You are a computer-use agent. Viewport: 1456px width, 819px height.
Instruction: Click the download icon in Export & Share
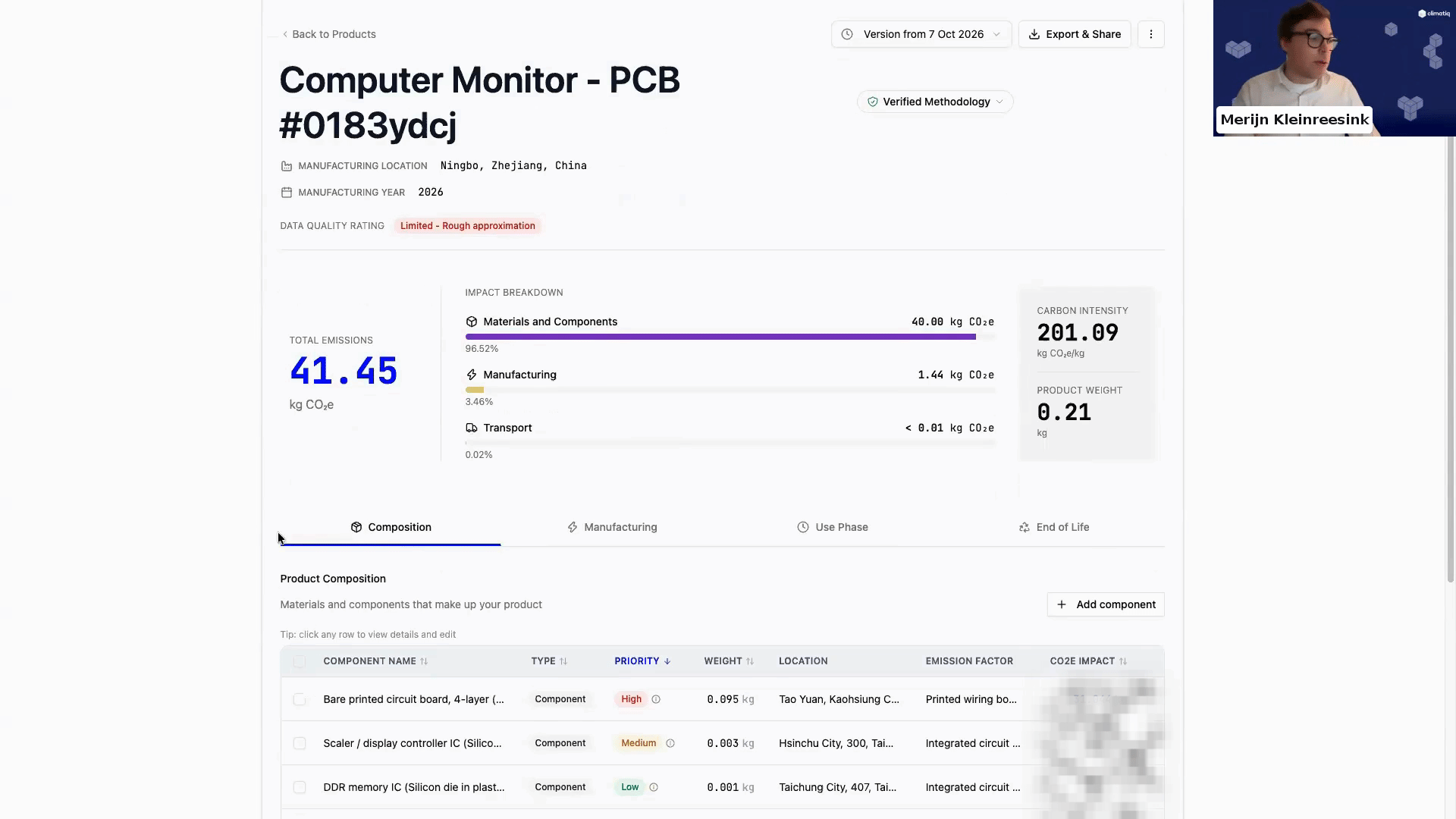pyautogui.click(x=1034, y=34)
